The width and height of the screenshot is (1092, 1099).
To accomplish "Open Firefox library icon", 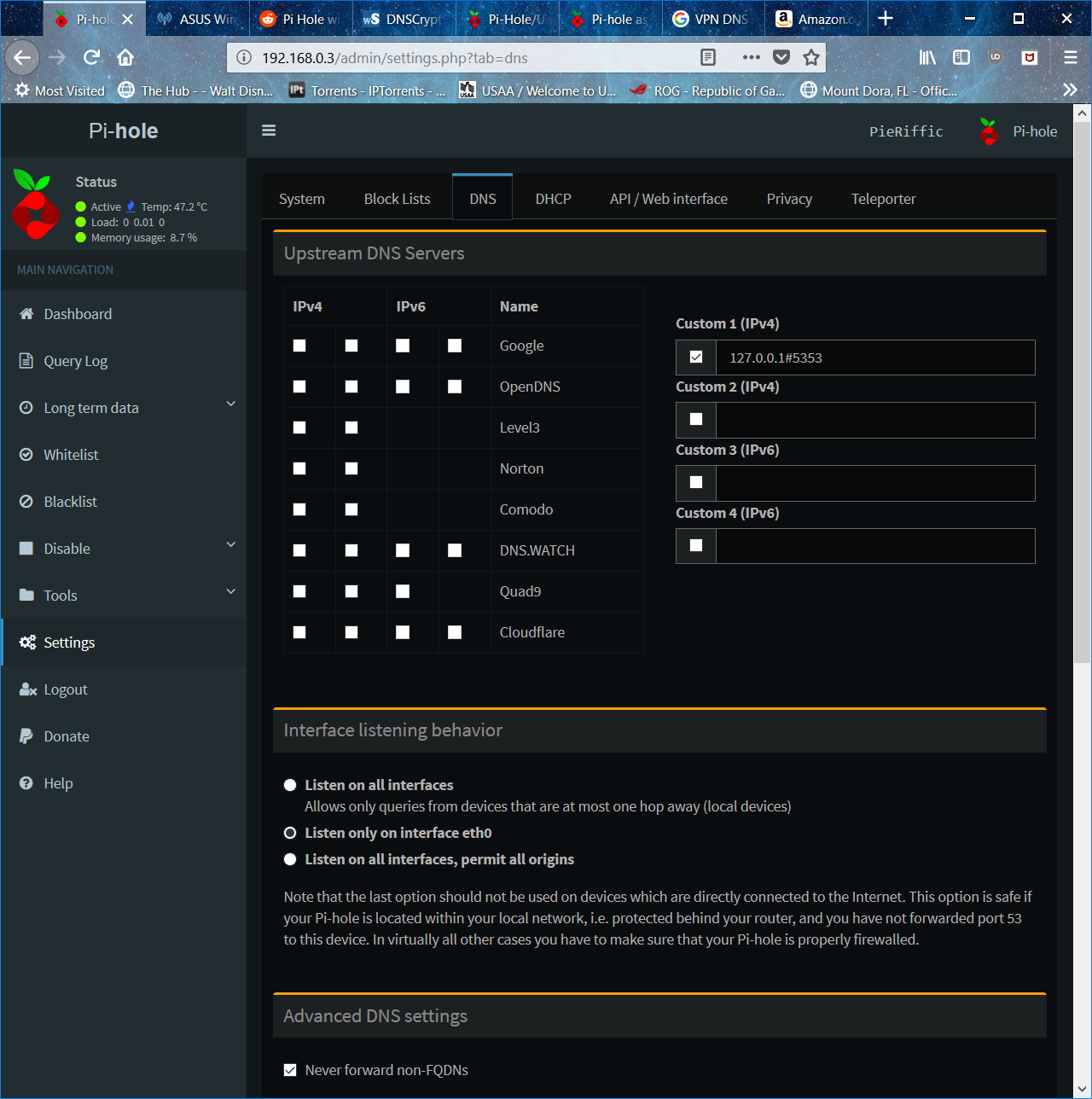I will 927,57.
